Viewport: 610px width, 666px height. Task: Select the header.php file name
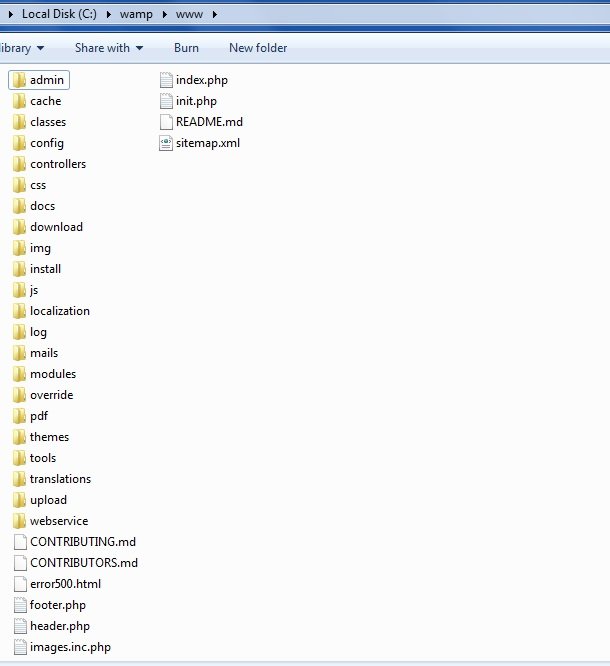point(60,626)
